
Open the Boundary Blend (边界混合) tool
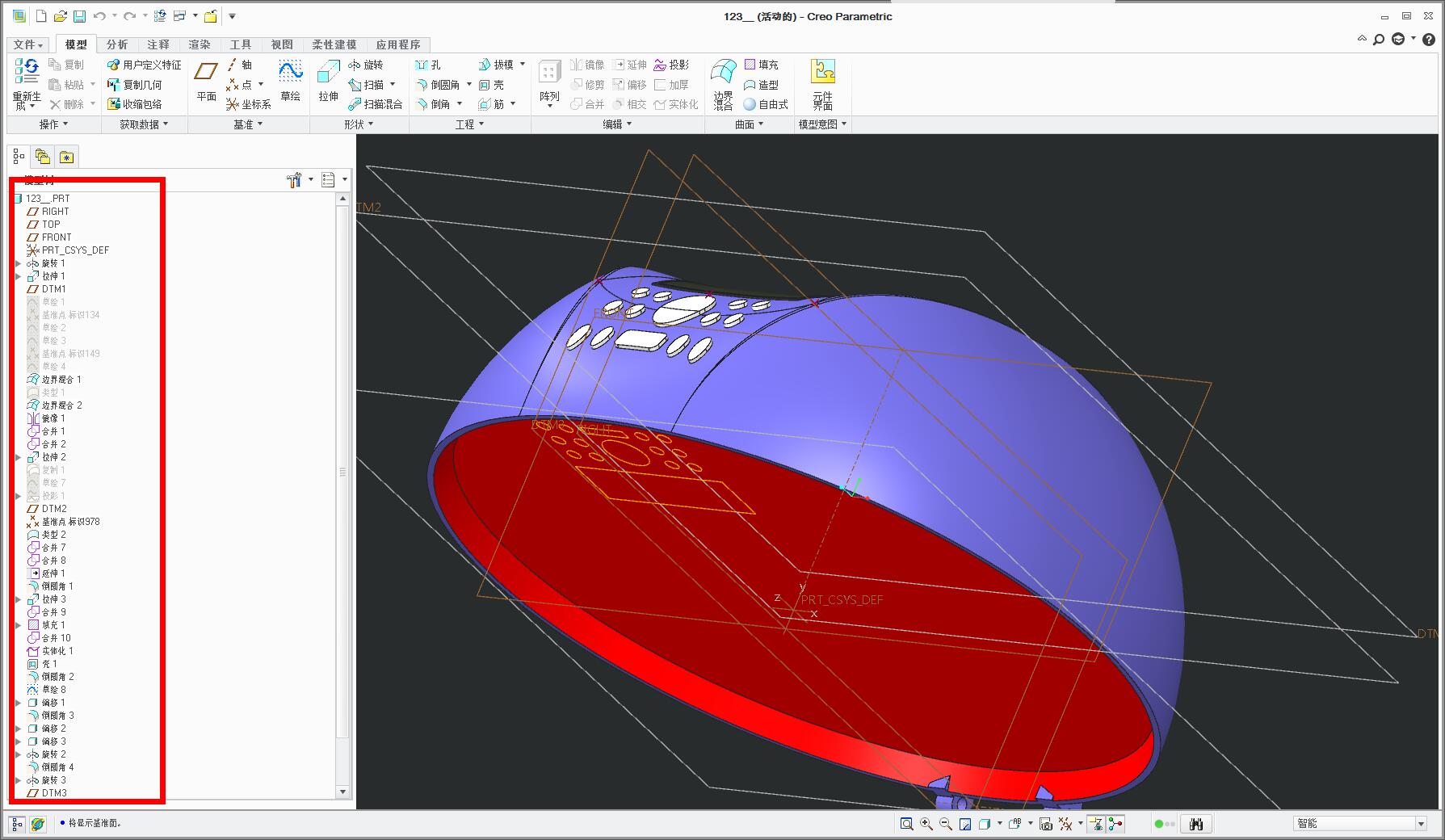(723, 84)
